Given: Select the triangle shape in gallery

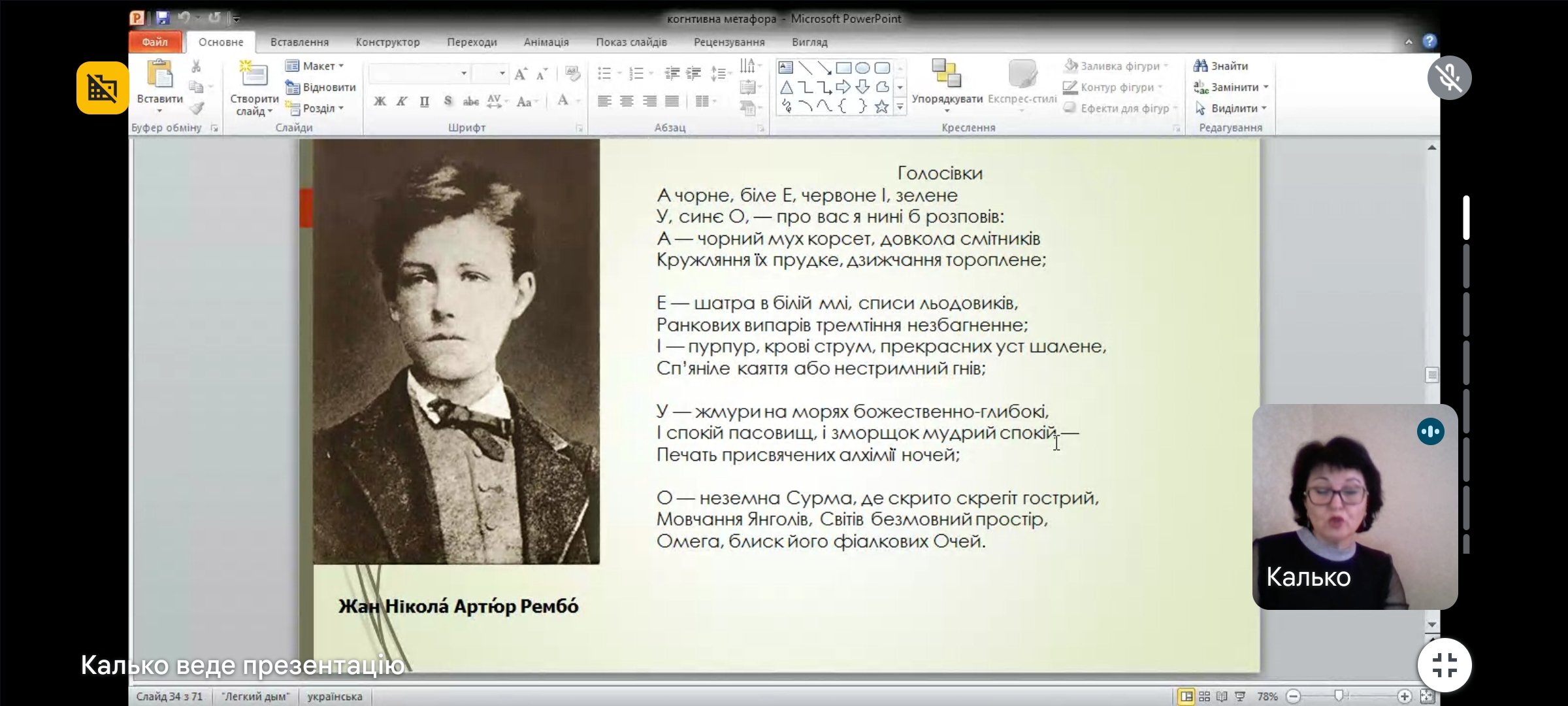Looking at the screenshot, I should pyautogui.click(x=786, y=87).
